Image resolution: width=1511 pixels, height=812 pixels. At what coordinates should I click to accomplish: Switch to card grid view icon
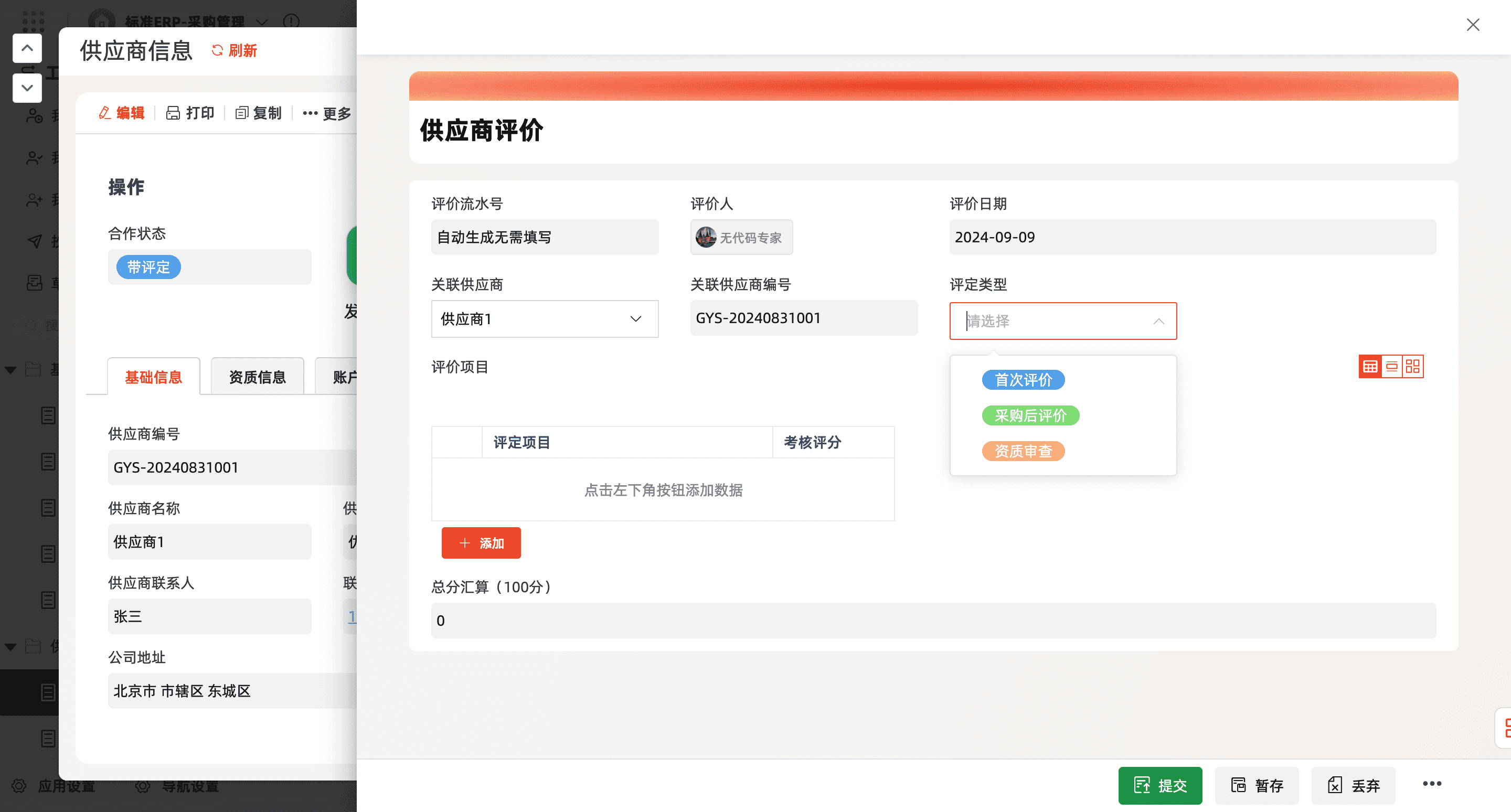tap(1412, 367)
